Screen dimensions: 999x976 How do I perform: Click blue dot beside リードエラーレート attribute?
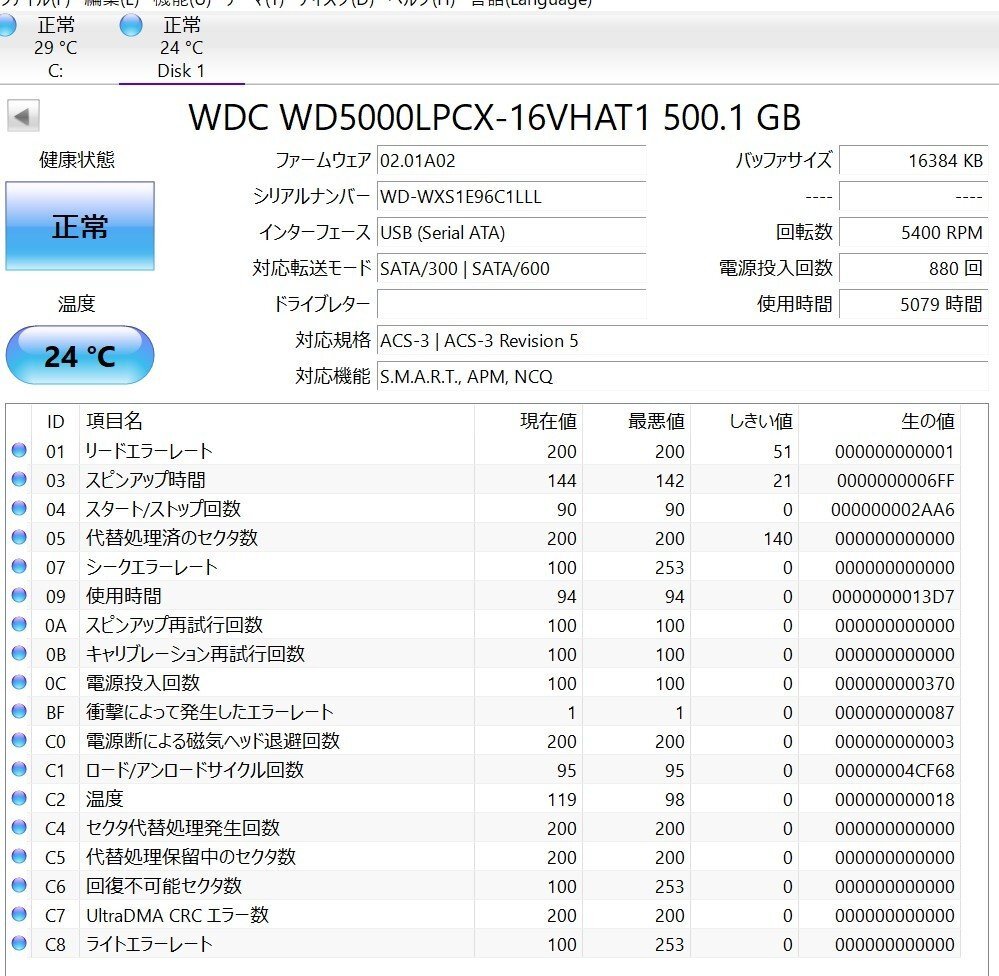(x=17, y=451)
